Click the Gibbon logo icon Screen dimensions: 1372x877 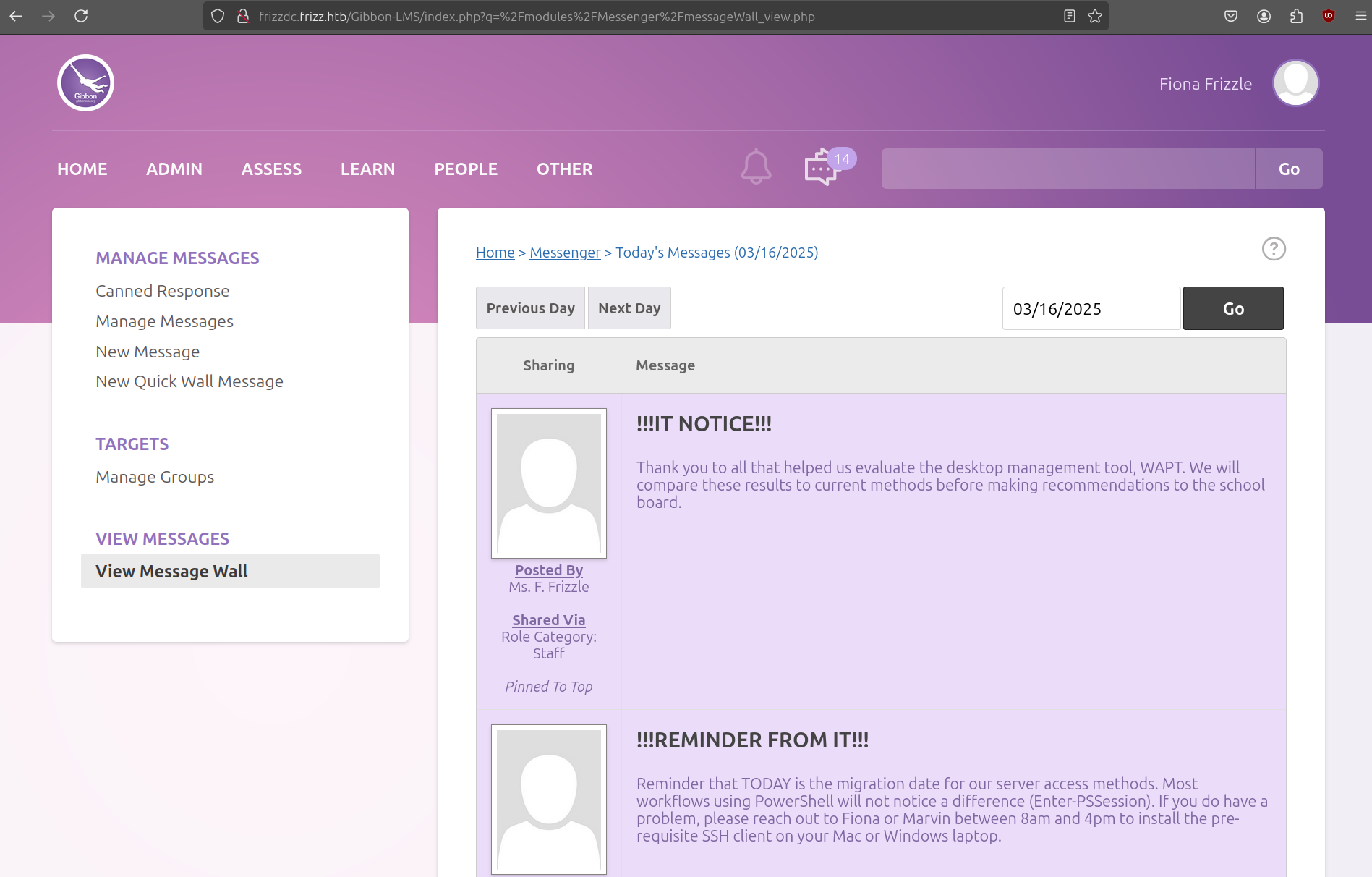tap(85, 83)
